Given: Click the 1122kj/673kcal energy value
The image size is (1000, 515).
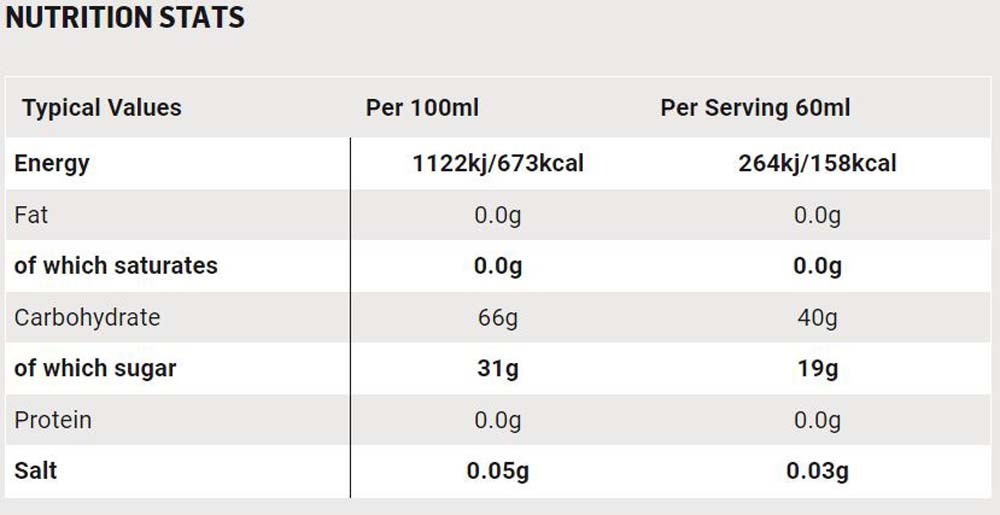Looking at the screenshot, I should [498, 164].
